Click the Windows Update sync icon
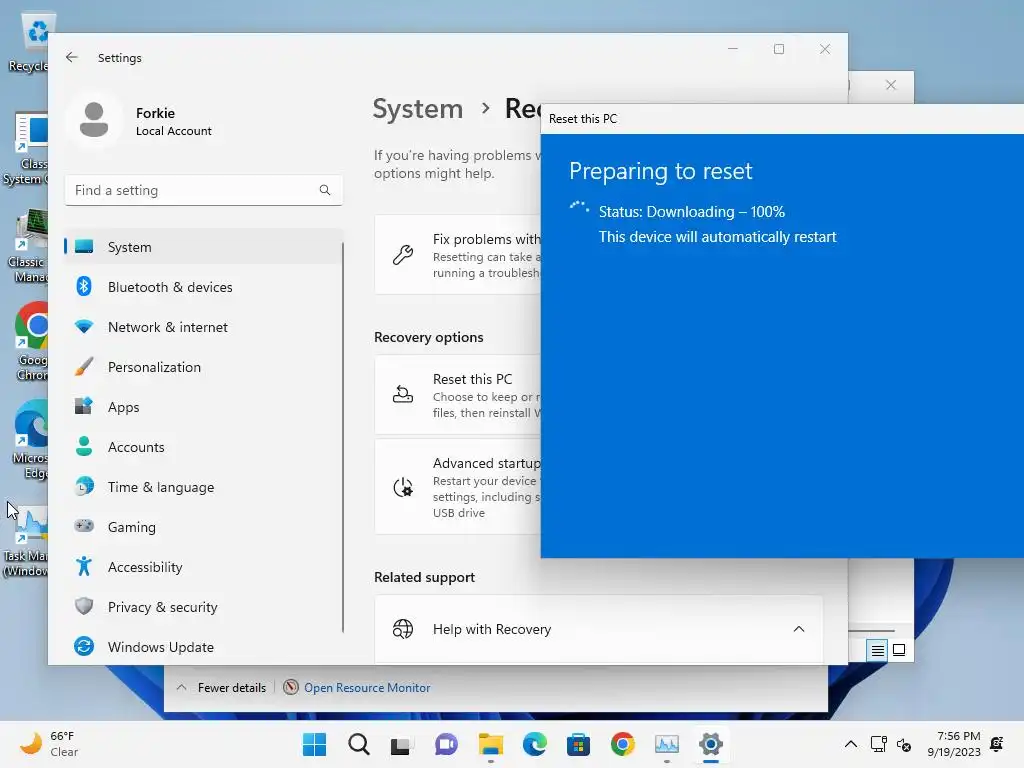The image size is (1024, 768). tap(84, 646)
